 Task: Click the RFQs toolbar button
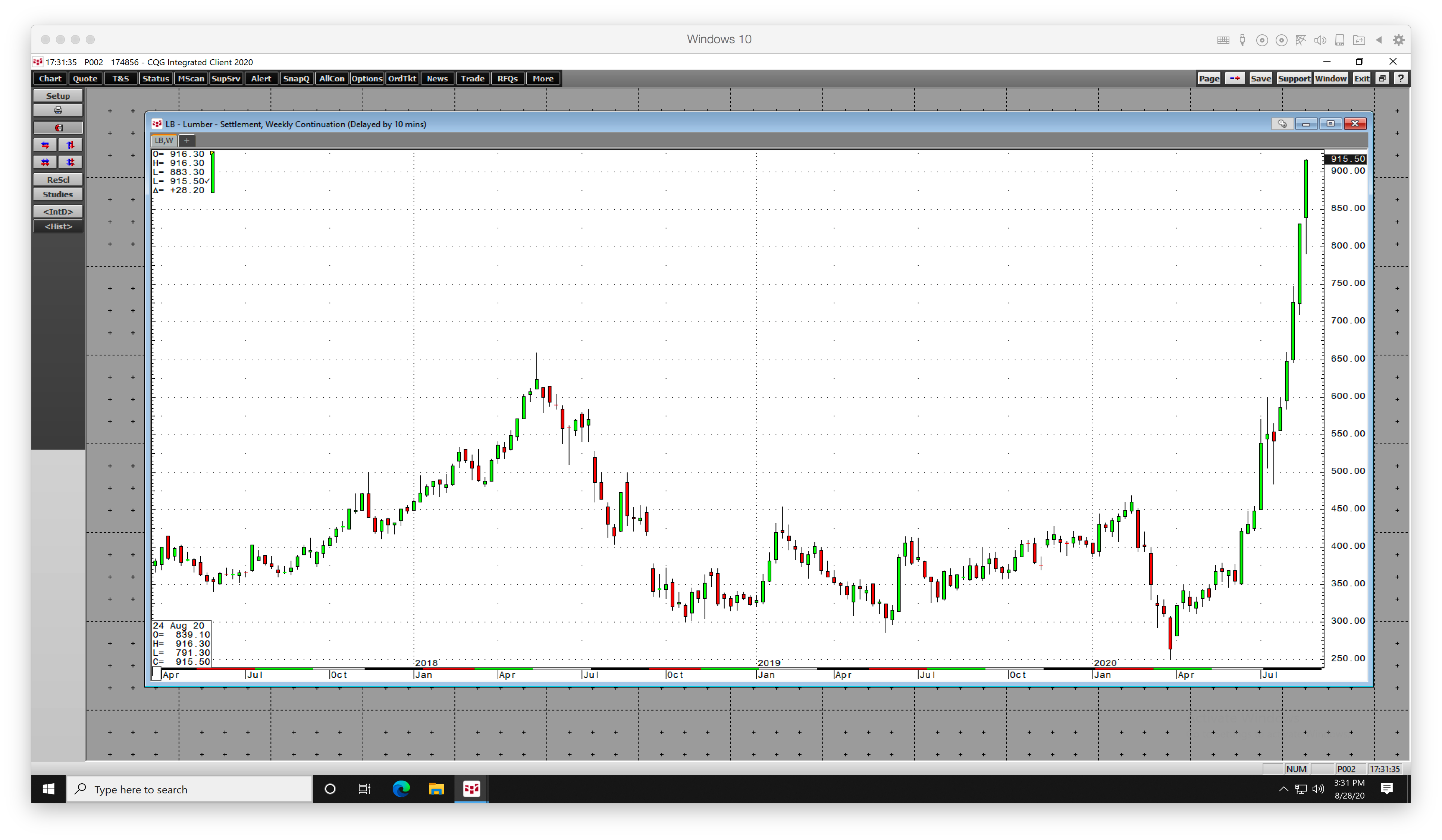coord(508,78)
